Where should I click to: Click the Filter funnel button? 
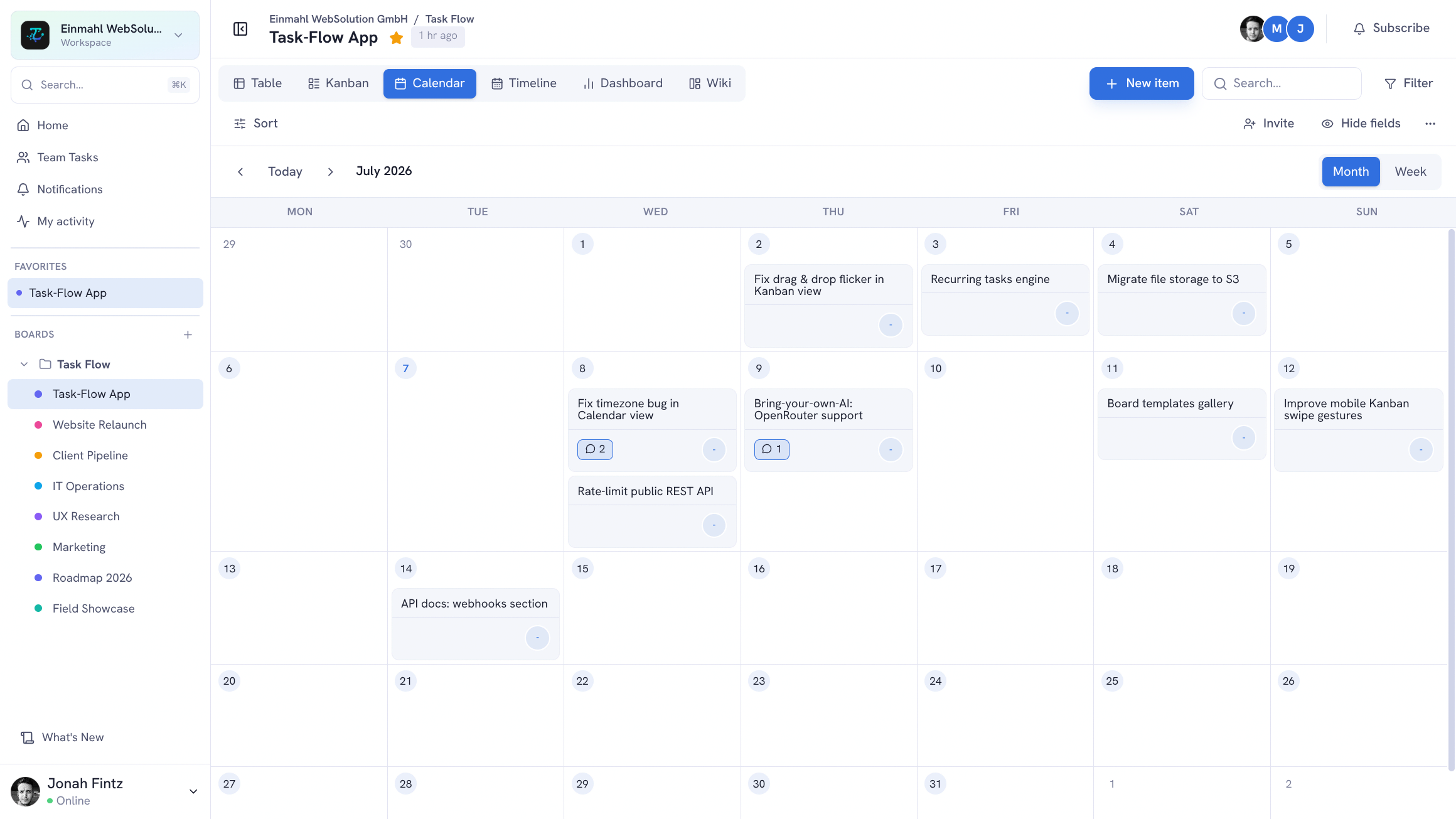click(x=1408, y=83)
